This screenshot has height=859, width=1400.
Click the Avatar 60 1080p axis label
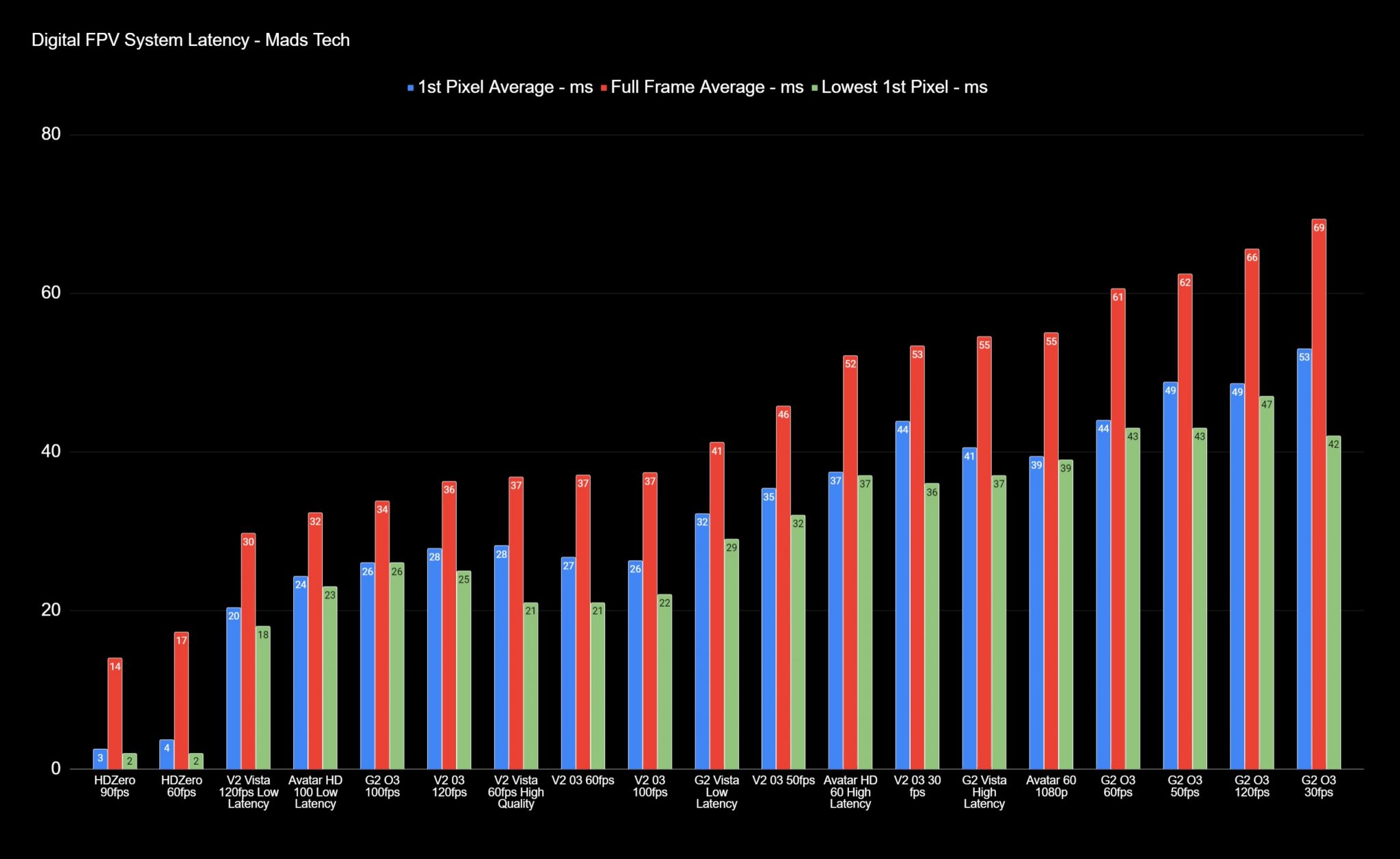pyautogui.click(x=1051, y=787)
